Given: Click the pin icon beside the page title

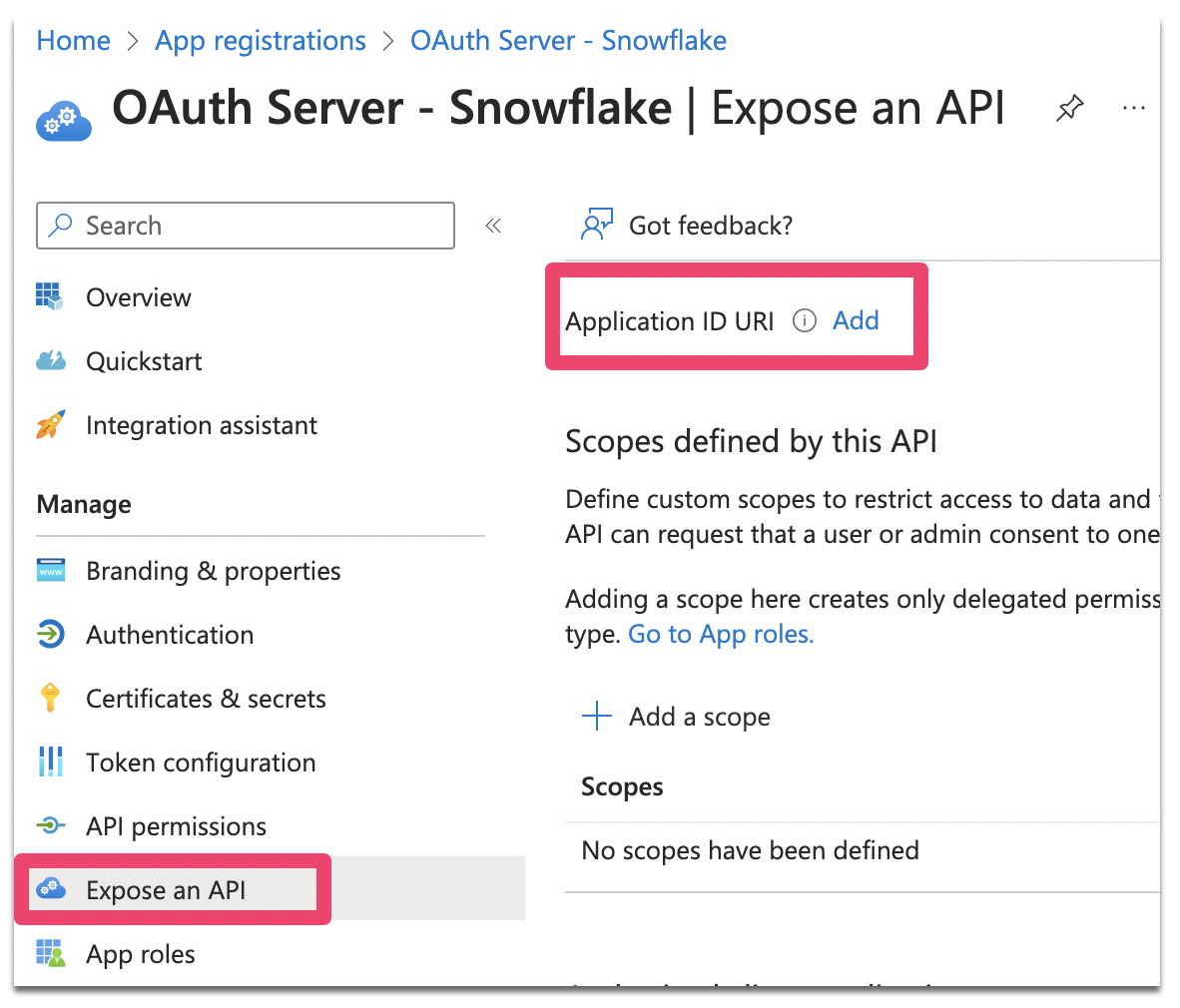Looking at the screenshot, I should [1069, 109].
